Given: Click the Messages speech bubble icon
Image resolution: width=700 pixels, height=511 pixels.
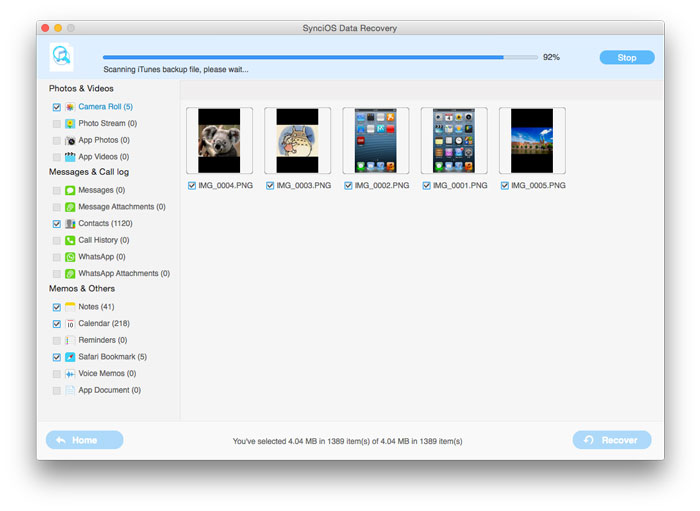Looking at the screenshot, I should [x=70, y=191].
